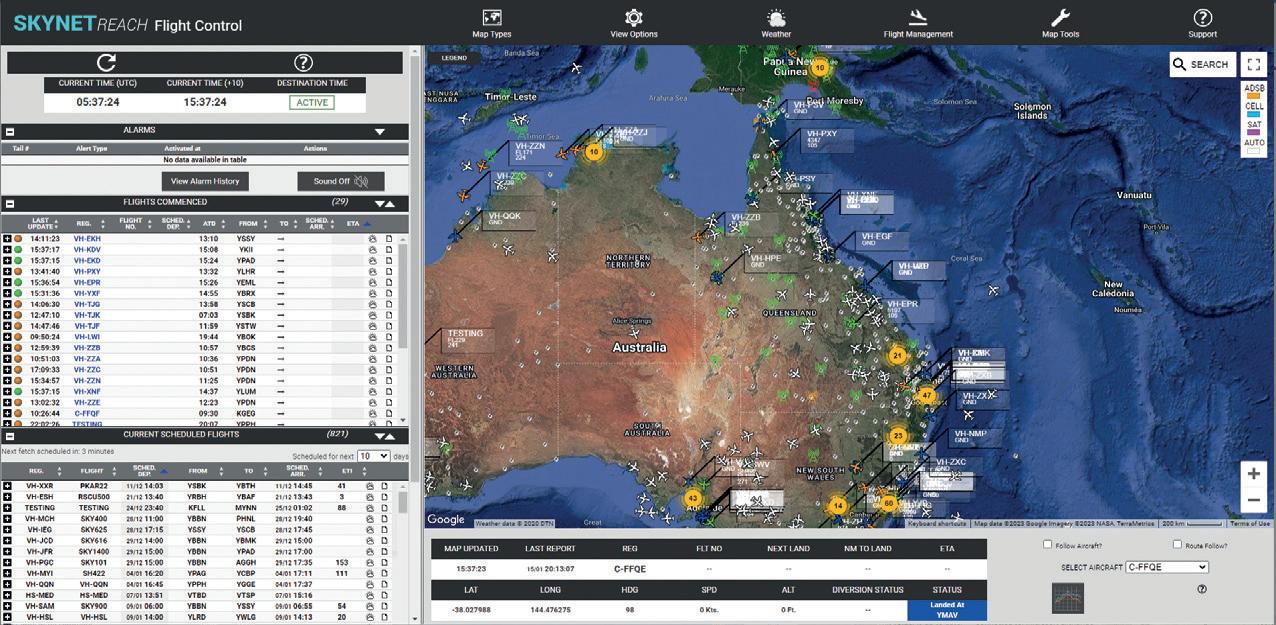Click map pin icon in VH-EKH row
Viewport: 1276px width, 625px height.
(372, 239)
